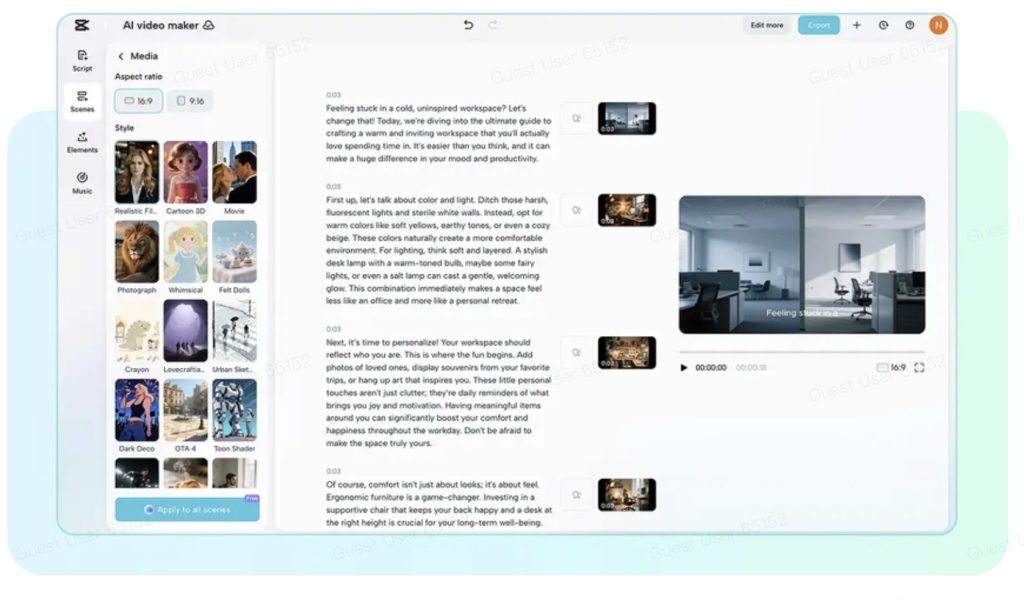Open the Script panel in sidebar
This screenshot has height=604, width=1024.
[82, 60]
